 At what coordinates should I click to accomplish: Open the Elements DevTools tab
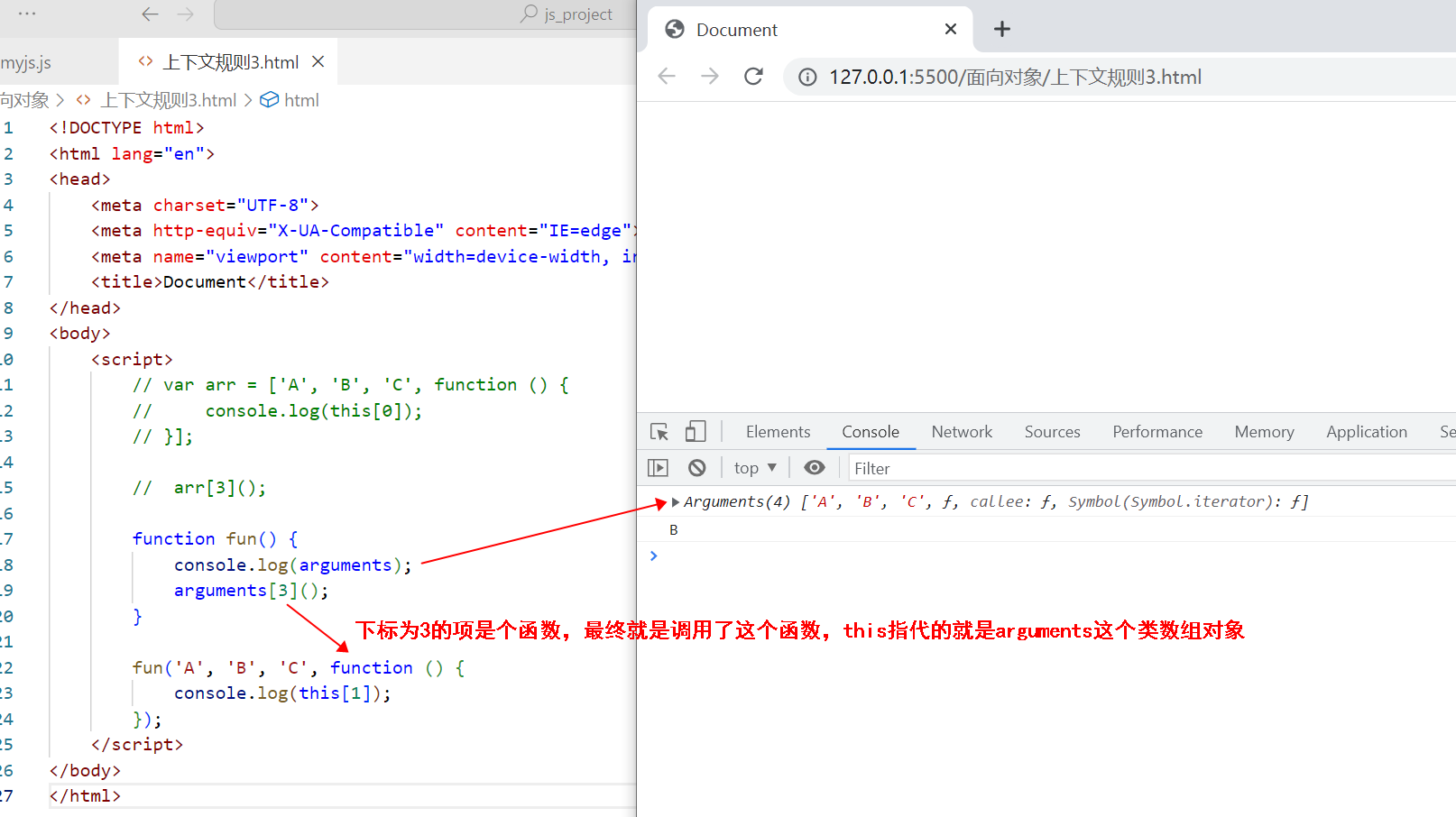[x=778, y=432]
